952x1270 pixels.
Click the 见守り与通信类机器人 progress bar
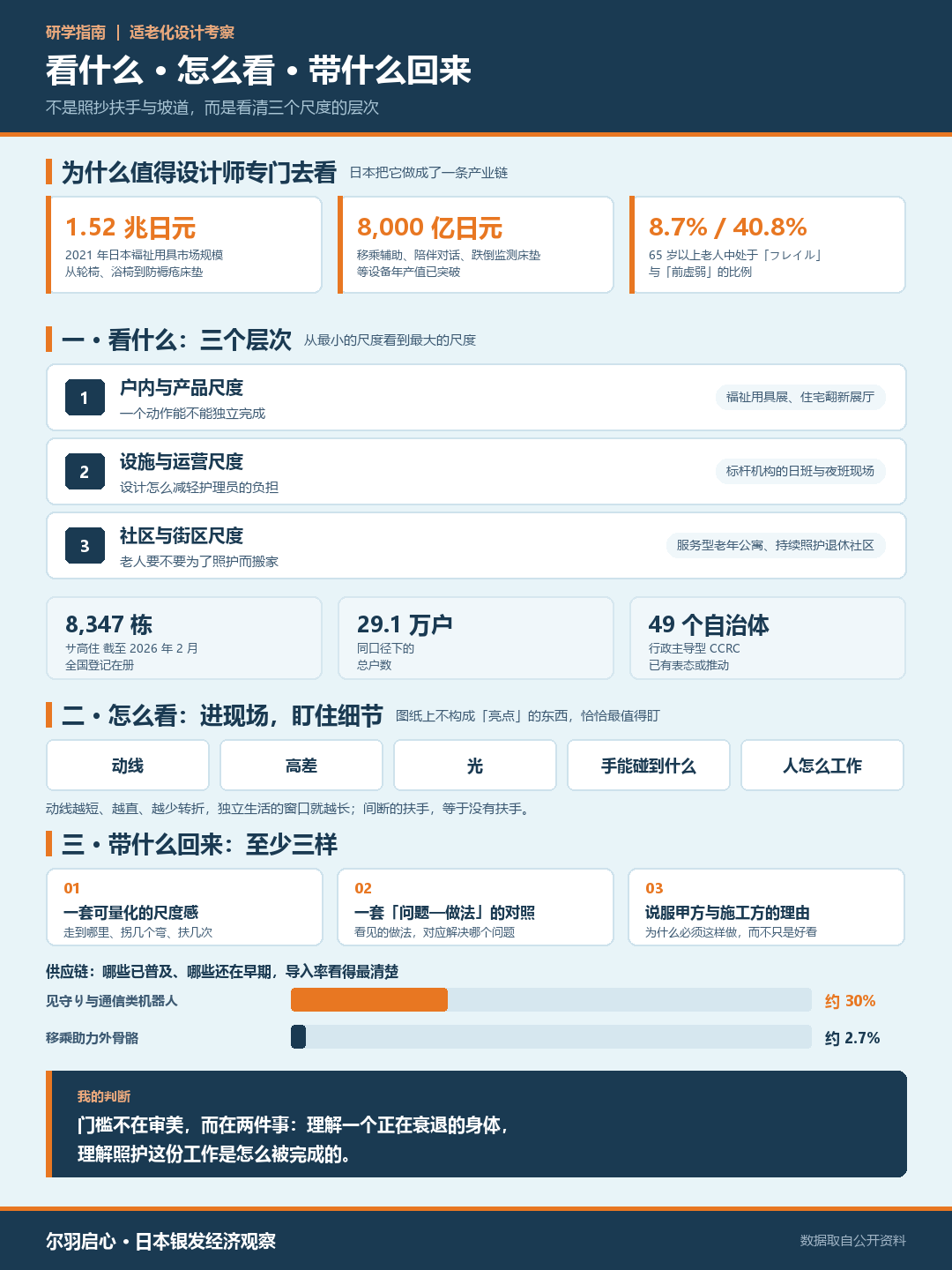(x=551, y=1000)
